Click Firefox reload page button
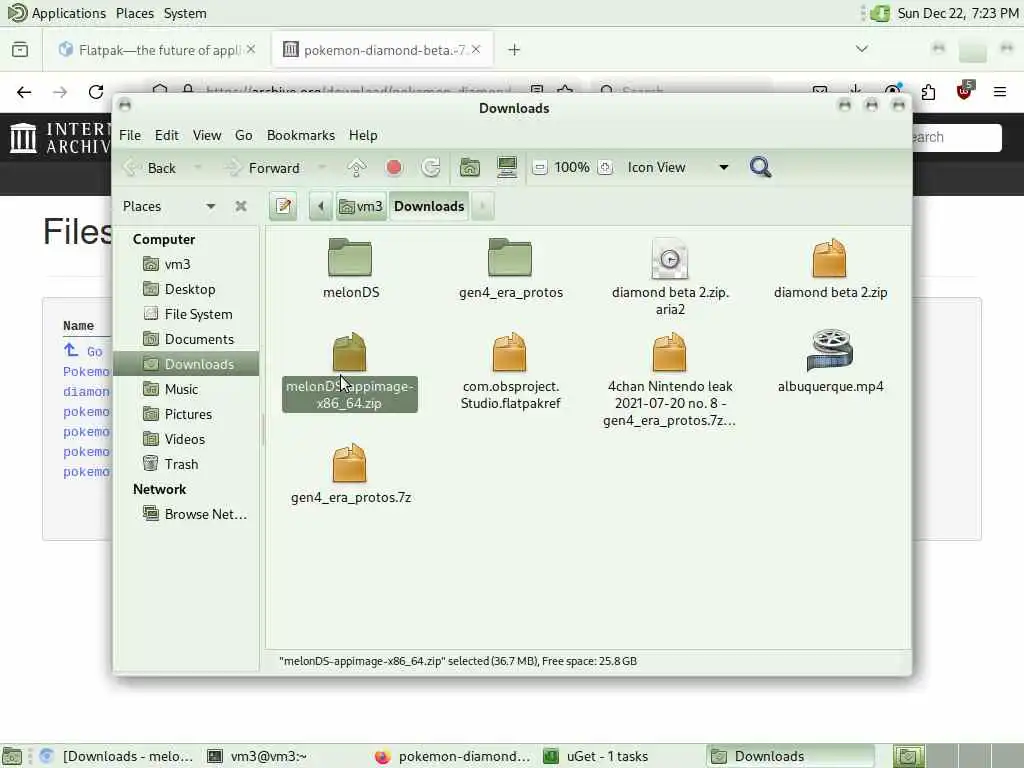The image size is (1024, 768). (96, 92)
